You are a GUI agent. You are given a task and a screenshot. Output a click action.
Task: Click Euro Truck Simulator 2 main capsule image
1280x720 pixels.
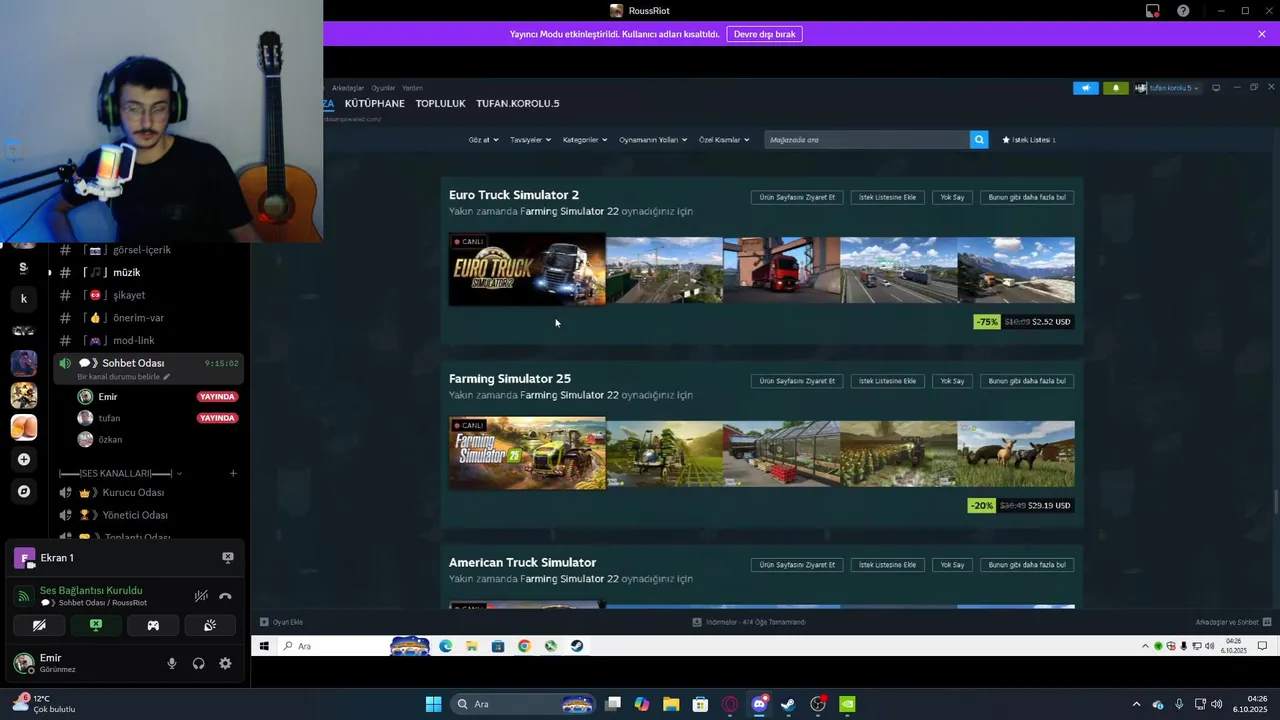pos(527,269)
